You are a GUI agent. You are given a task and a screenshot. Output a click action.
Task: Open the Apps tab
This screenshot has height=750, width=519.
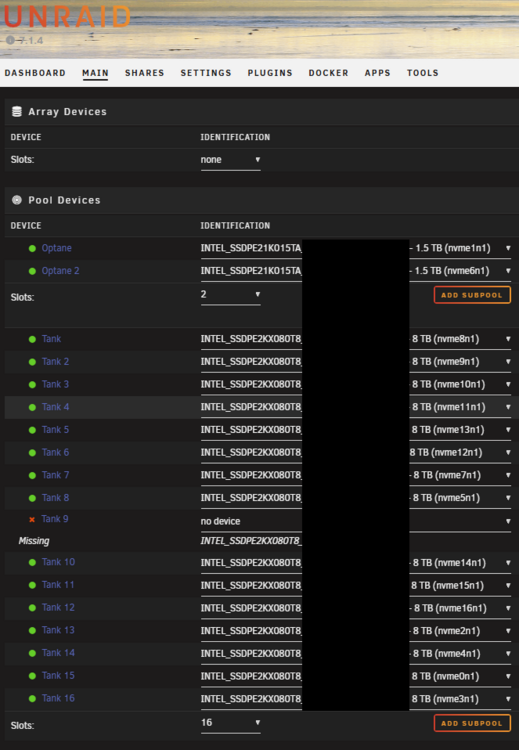pos(377,73)
